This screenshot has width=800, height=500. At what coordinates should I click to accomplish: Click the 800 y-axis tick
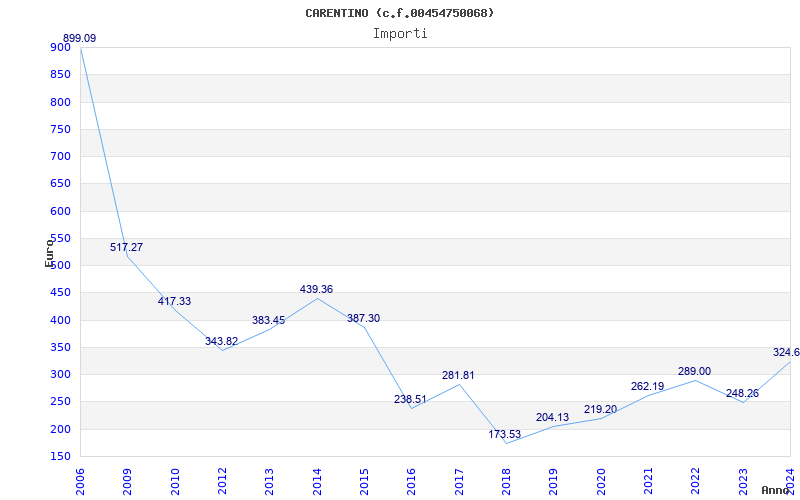coord(60,102)
